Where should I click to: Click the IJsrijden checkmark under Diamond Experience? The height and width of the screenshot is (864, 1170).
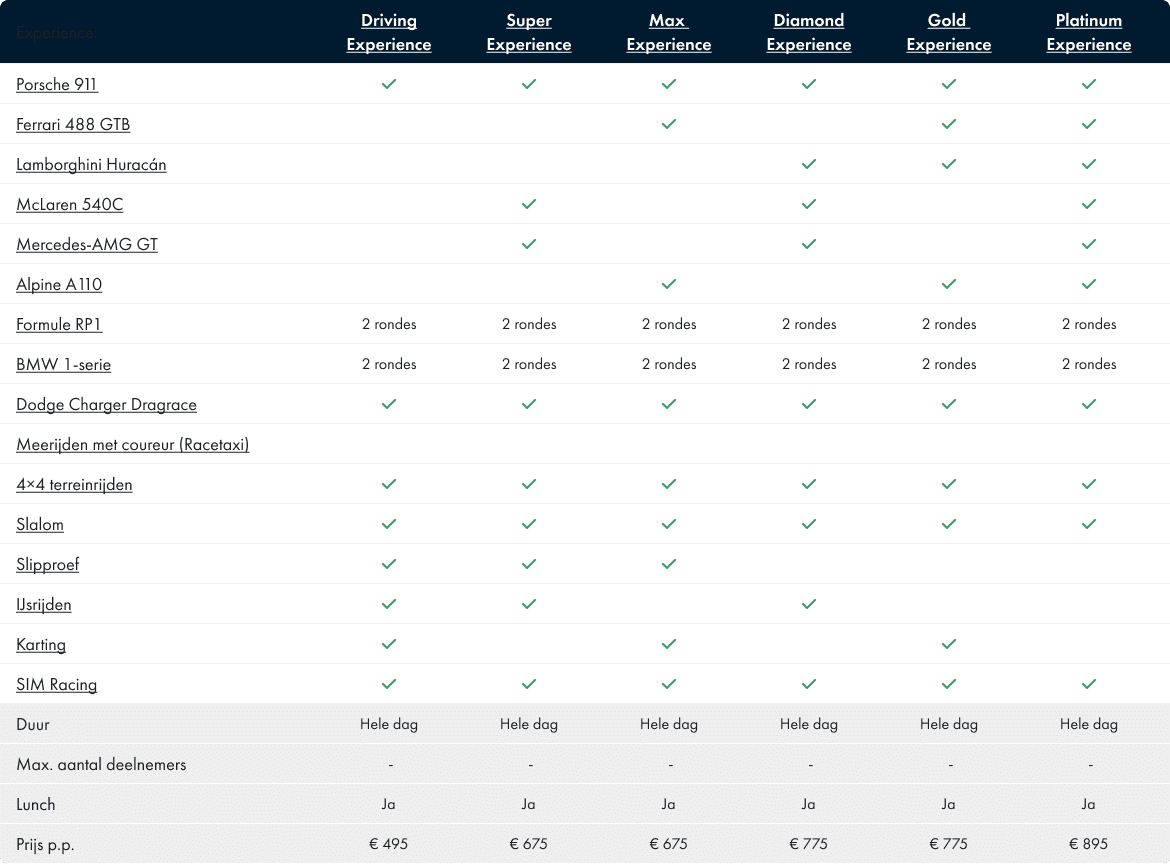(x=809, y=604)
